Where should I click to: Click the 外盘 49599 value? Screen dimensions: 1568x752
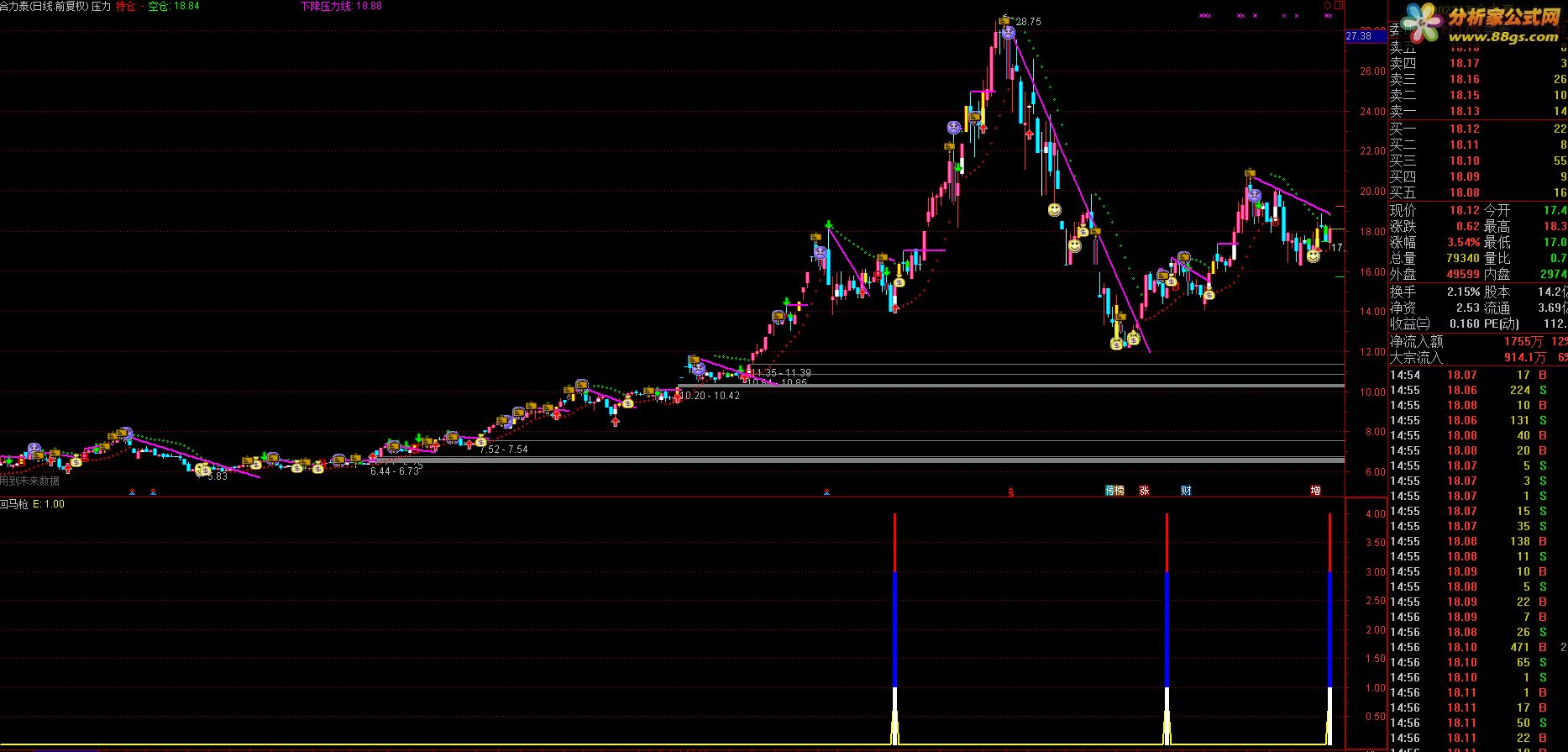pyautogui.click(x=1462, y=274)
